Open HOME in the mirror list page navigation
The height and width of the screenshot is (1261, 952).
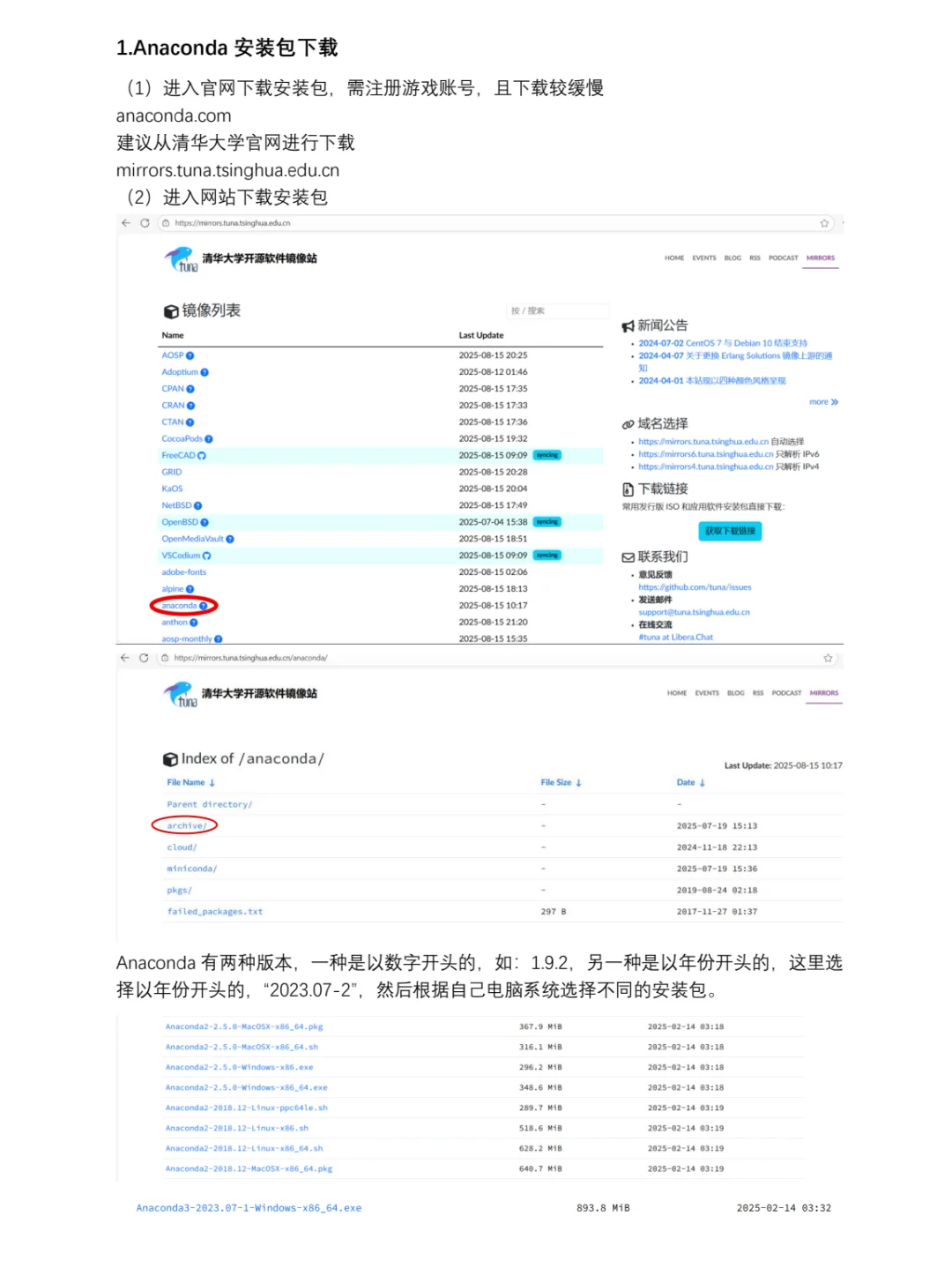point(674,258)
